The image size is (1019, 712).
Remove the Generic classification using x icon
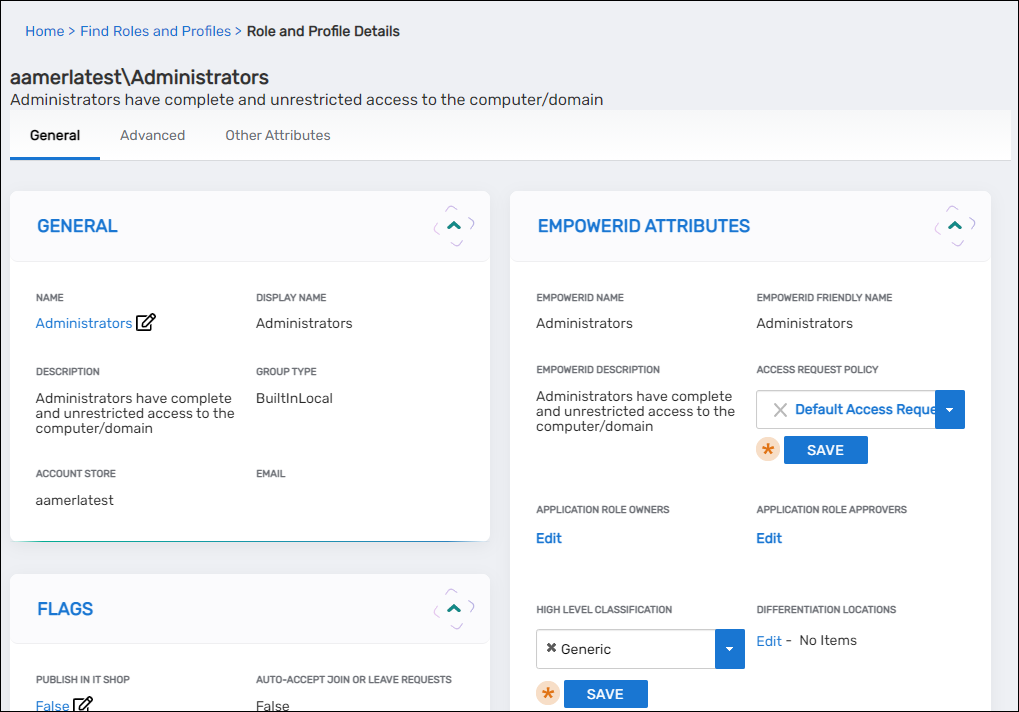tap(551, 649)
